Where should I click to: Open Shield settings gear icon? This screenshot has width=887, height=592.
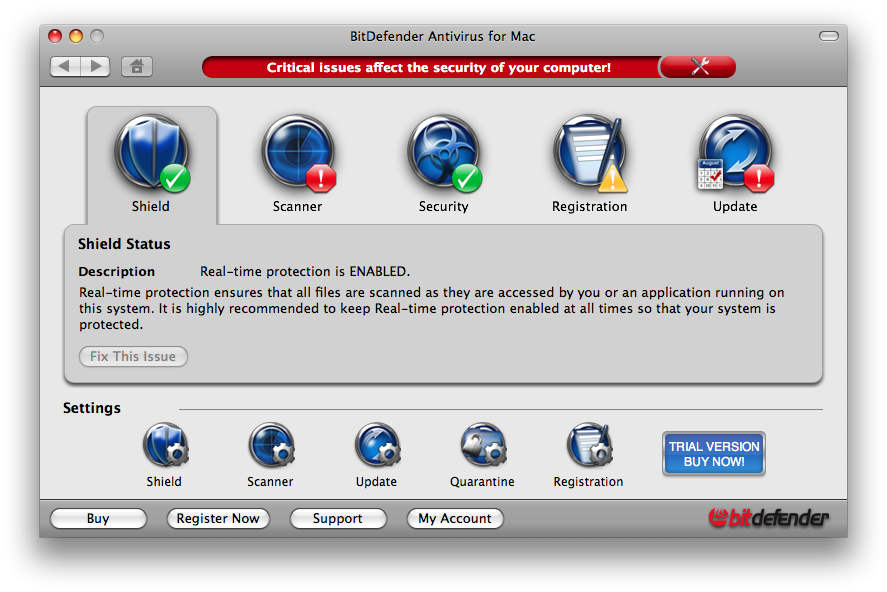(x=166, y=445)
